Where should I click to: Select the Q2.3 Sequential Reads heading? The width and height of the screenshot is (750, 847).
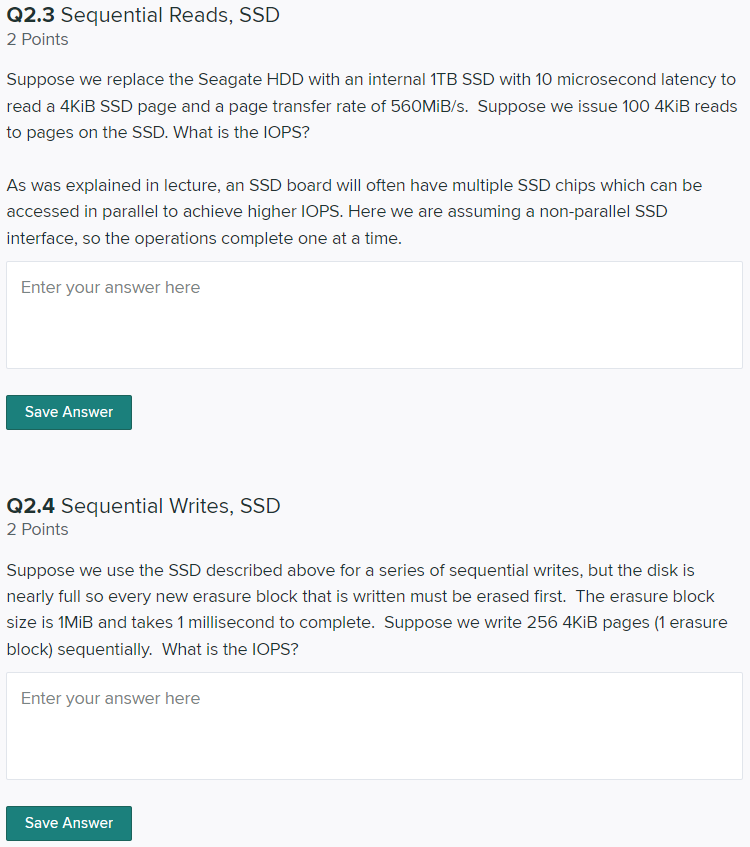[143, 15]
